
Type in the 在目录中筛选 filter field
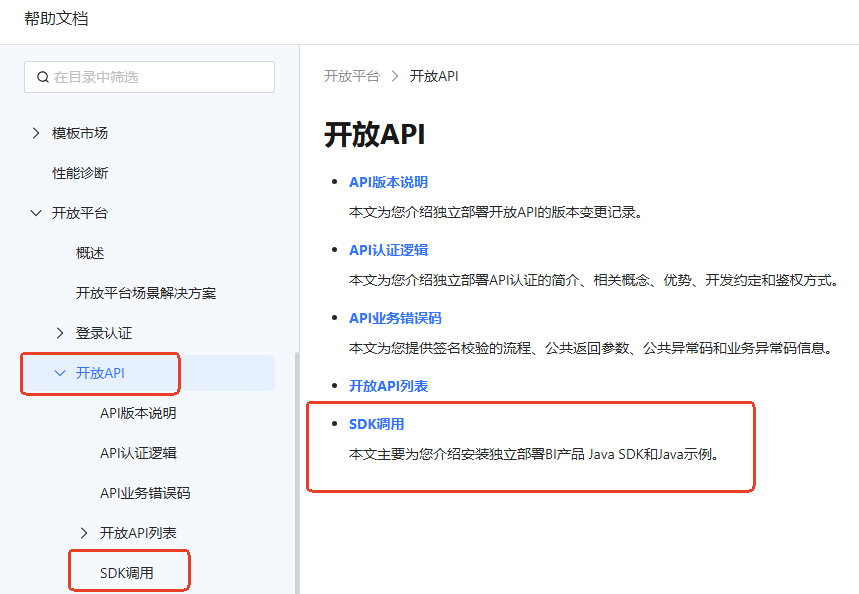coord(160,77)
